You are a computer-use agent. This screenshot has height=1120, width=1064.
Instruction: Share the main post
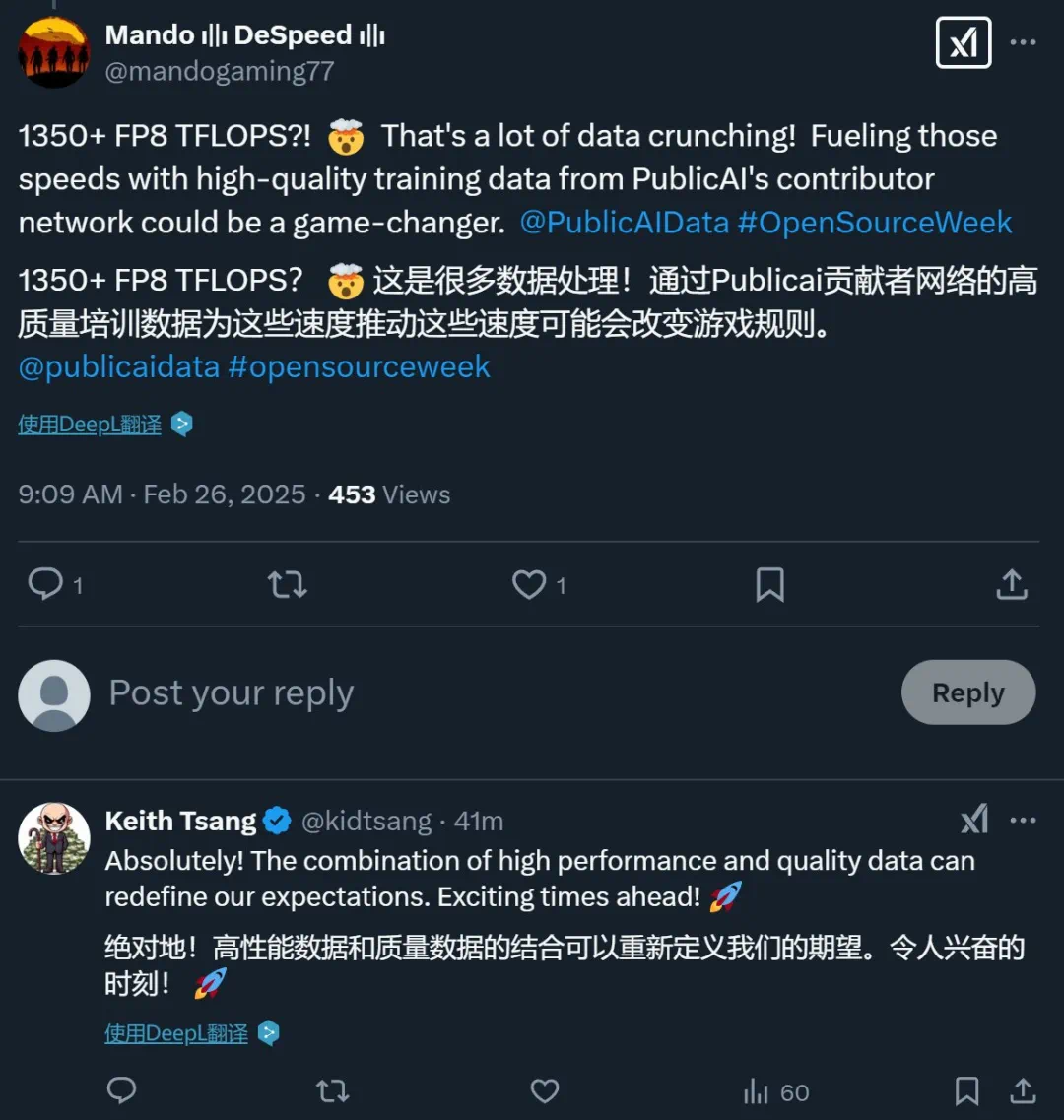tap(1012, 584)
